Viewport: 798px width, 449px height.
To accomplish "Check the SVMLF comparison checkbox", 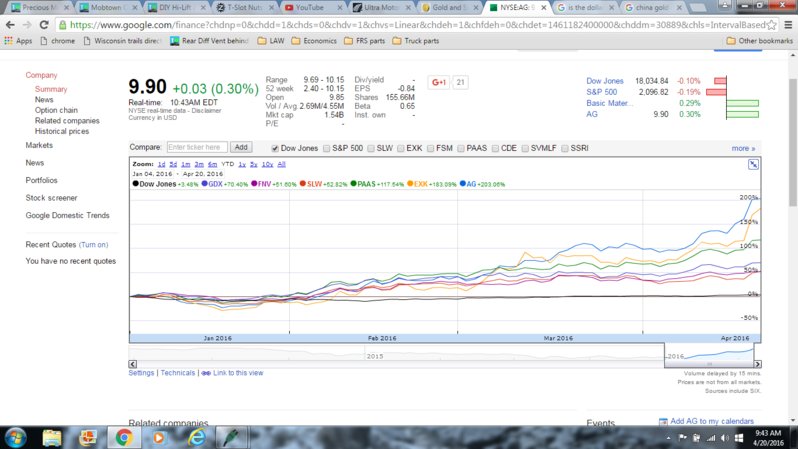I will click(x=525, y=148).
